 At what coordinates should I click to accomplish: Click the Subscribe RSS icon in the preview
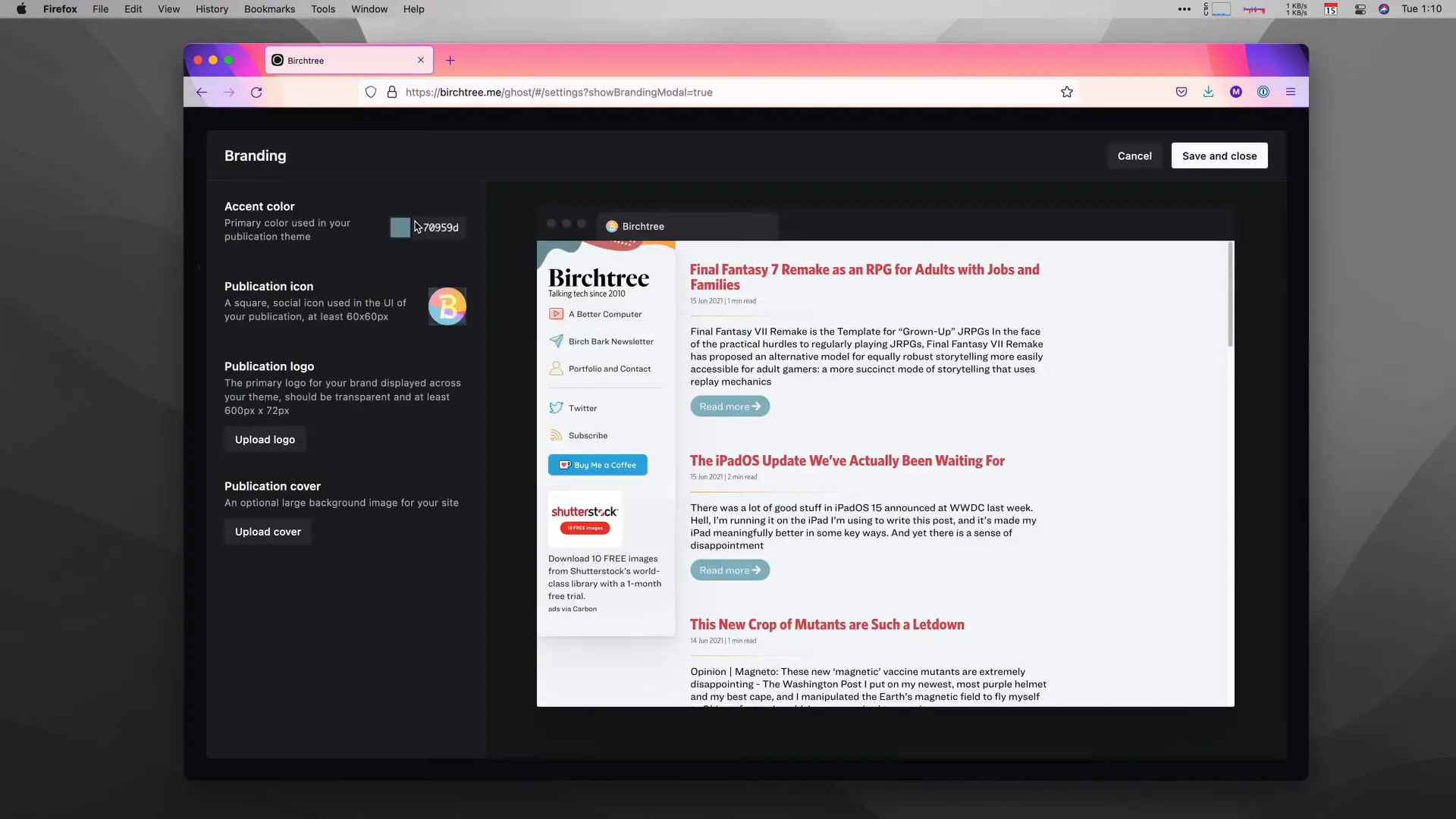(x=556, y=435)
